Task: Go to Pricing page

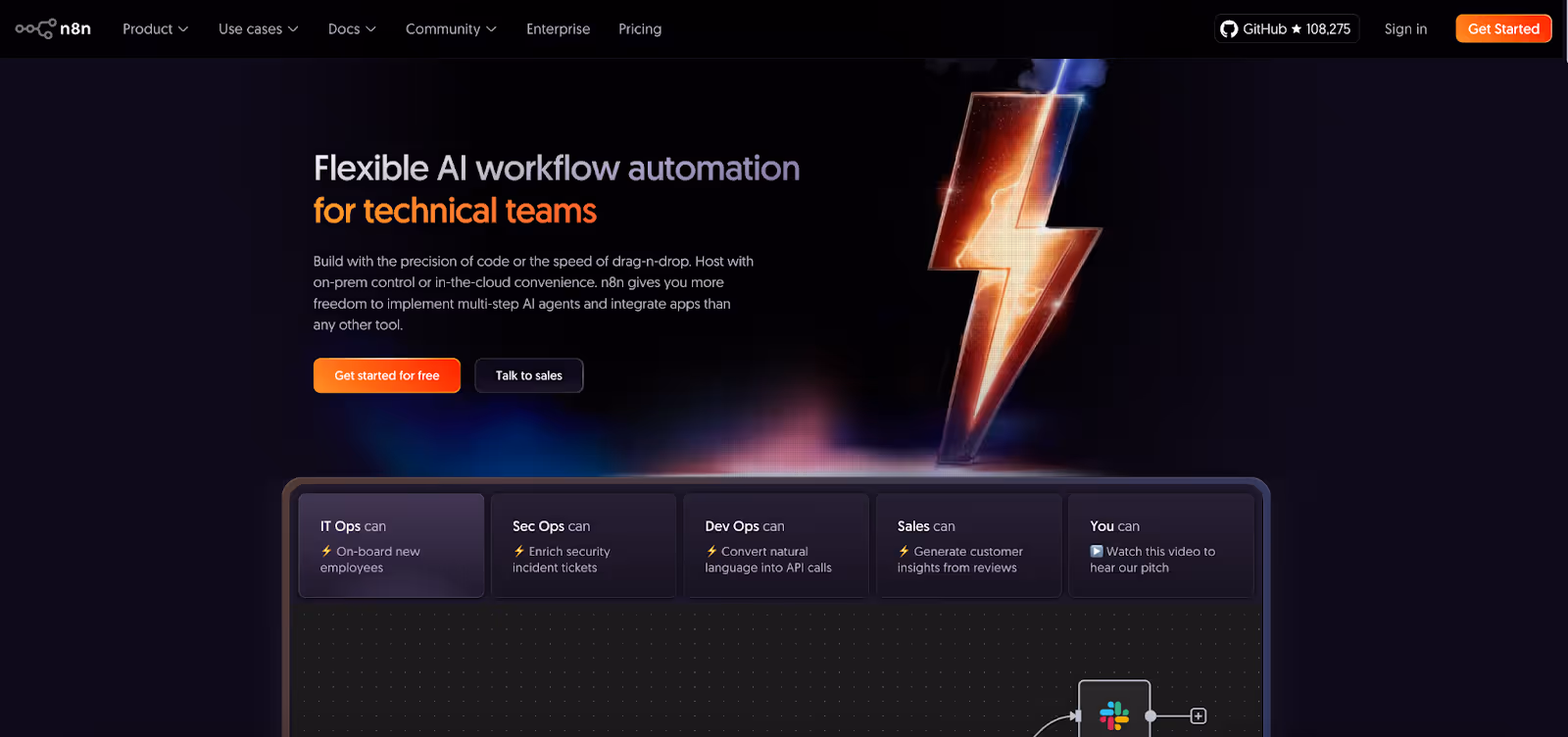Action: click(640, 29)
